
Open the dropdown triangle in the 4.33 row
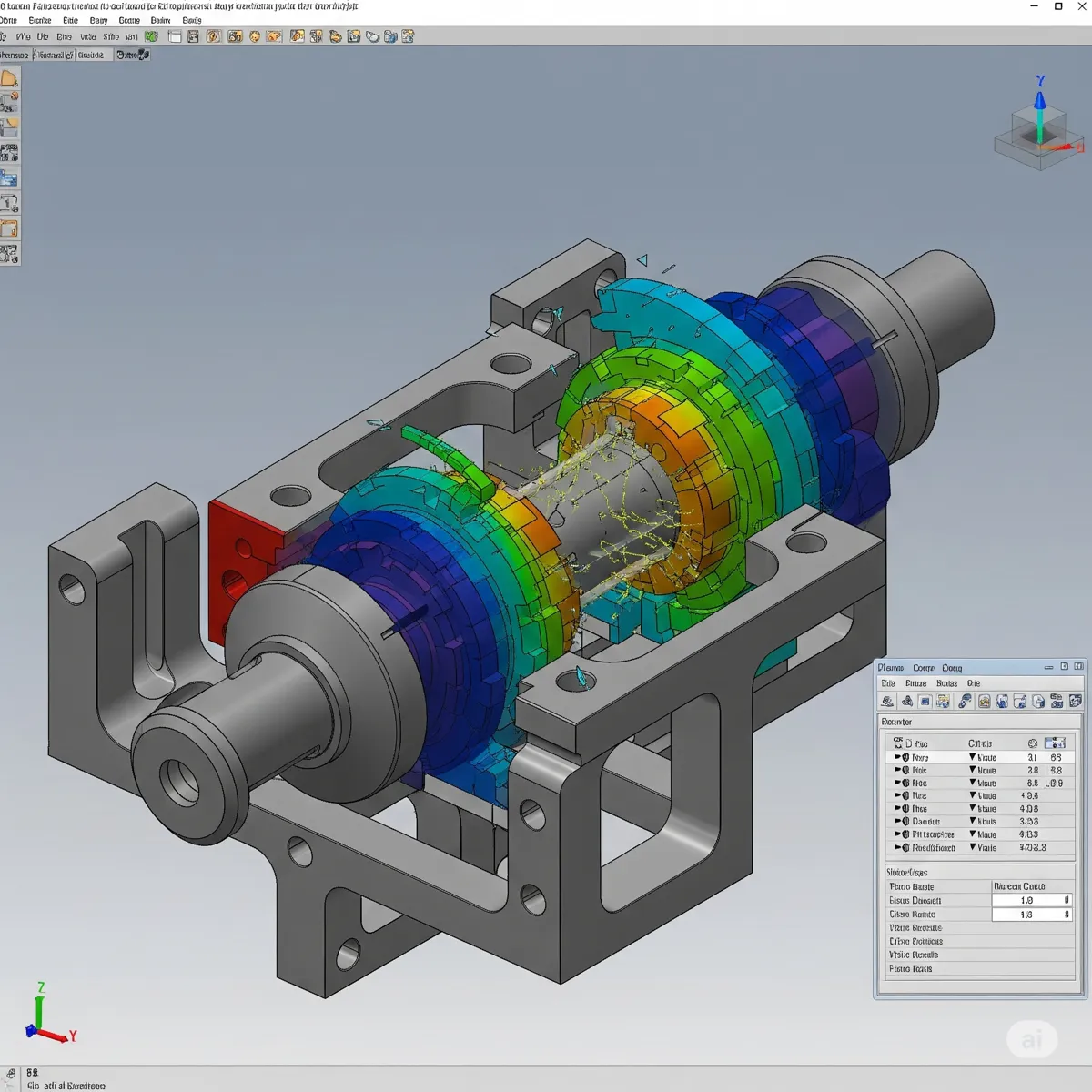973,834
